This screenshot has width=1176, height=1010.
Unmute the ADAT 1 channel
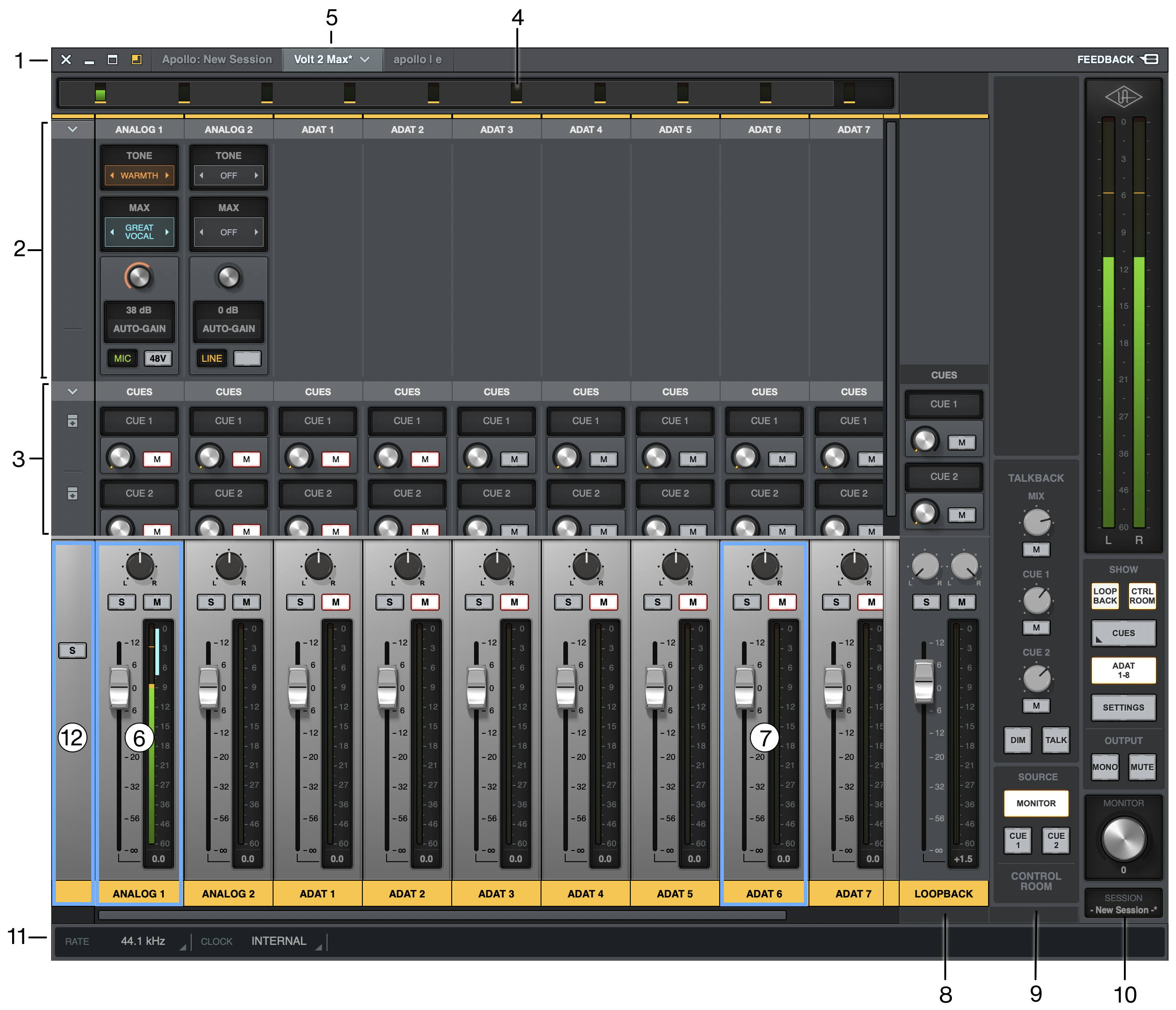click(x=335, y=602)
